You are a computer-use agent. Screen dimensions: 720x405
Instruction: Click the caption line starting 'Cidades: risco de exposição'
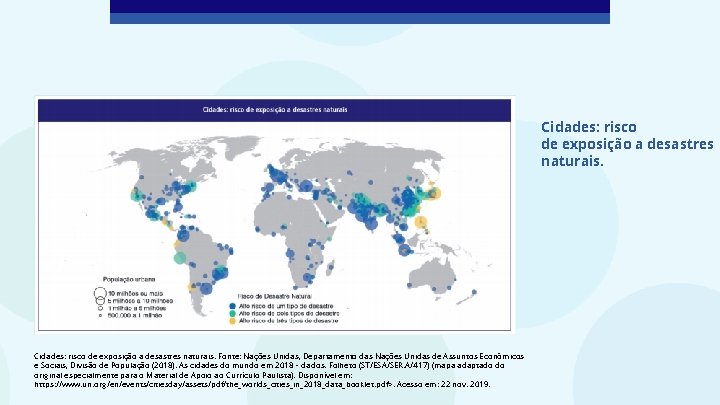click(x=279, y=356)
